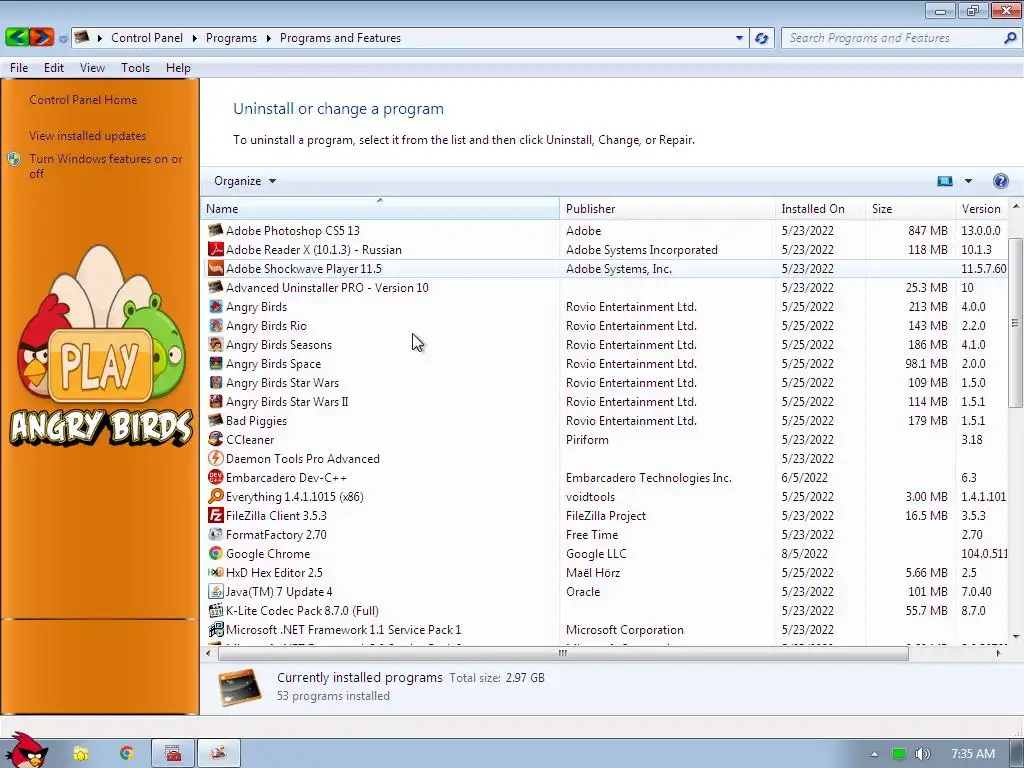Click the volume speaker tray icon

pos(923,754)
